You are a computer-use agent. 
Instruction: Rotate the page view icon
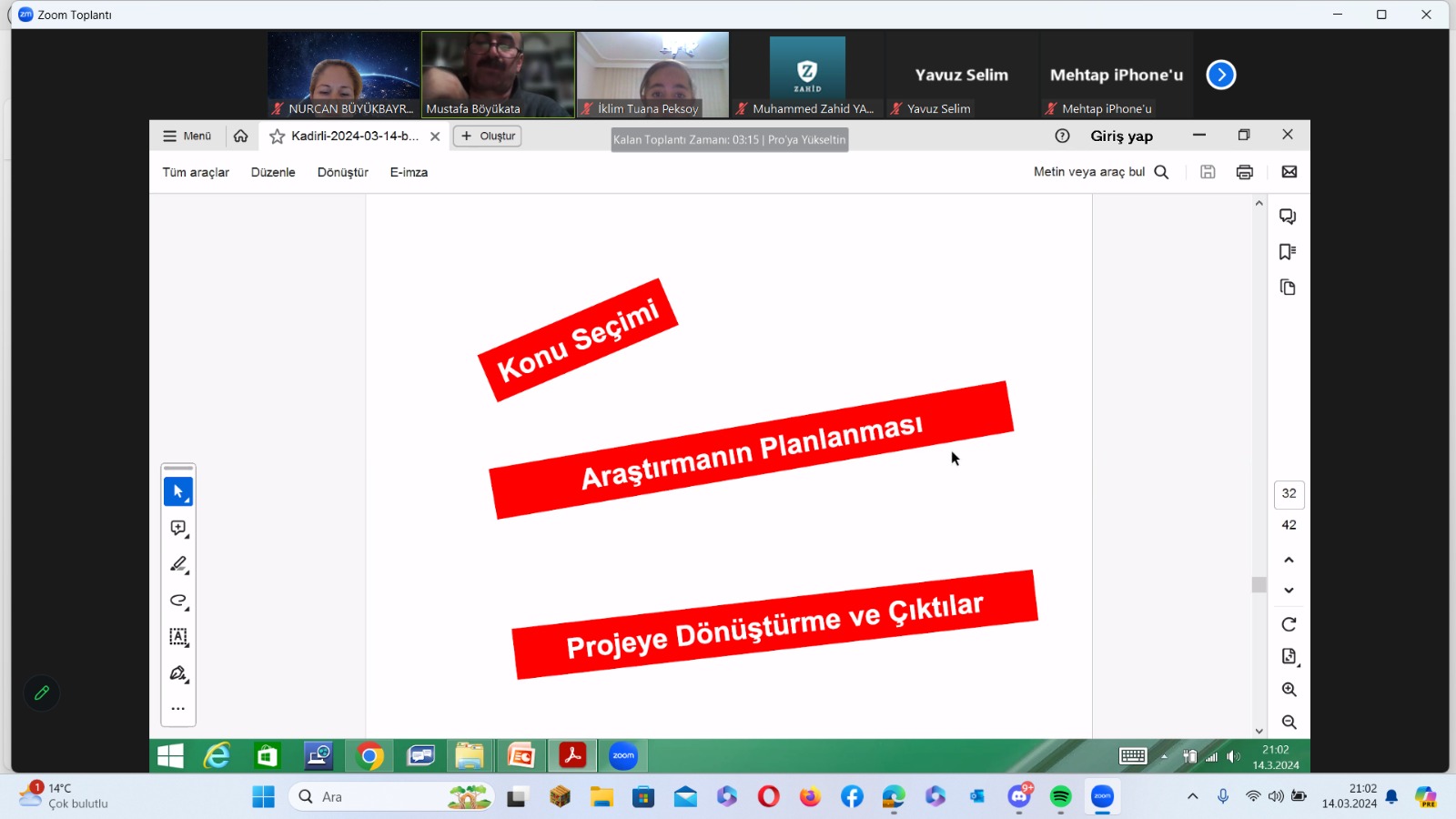point(1289,624)
